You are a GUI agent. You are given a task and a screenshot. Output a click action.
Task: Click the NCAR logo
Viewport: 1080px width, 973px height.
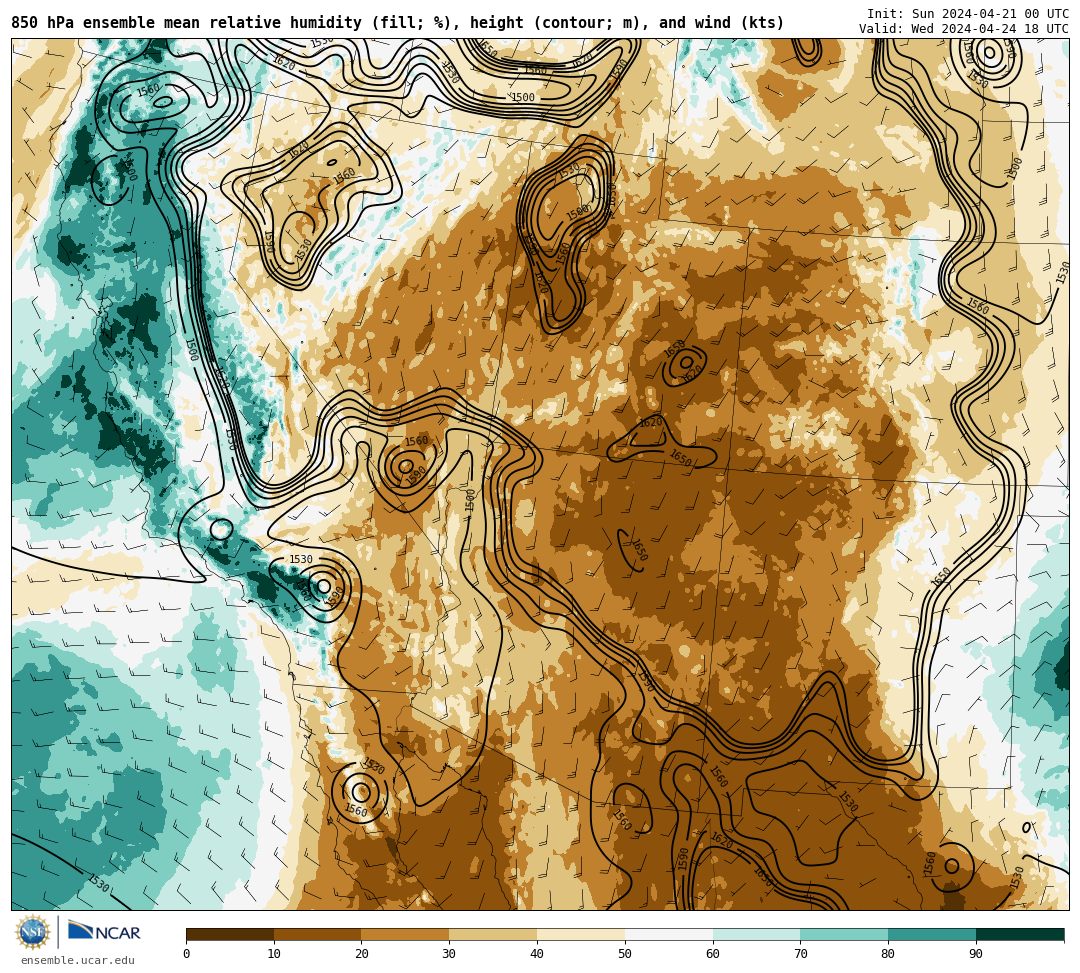click(104, 932)
